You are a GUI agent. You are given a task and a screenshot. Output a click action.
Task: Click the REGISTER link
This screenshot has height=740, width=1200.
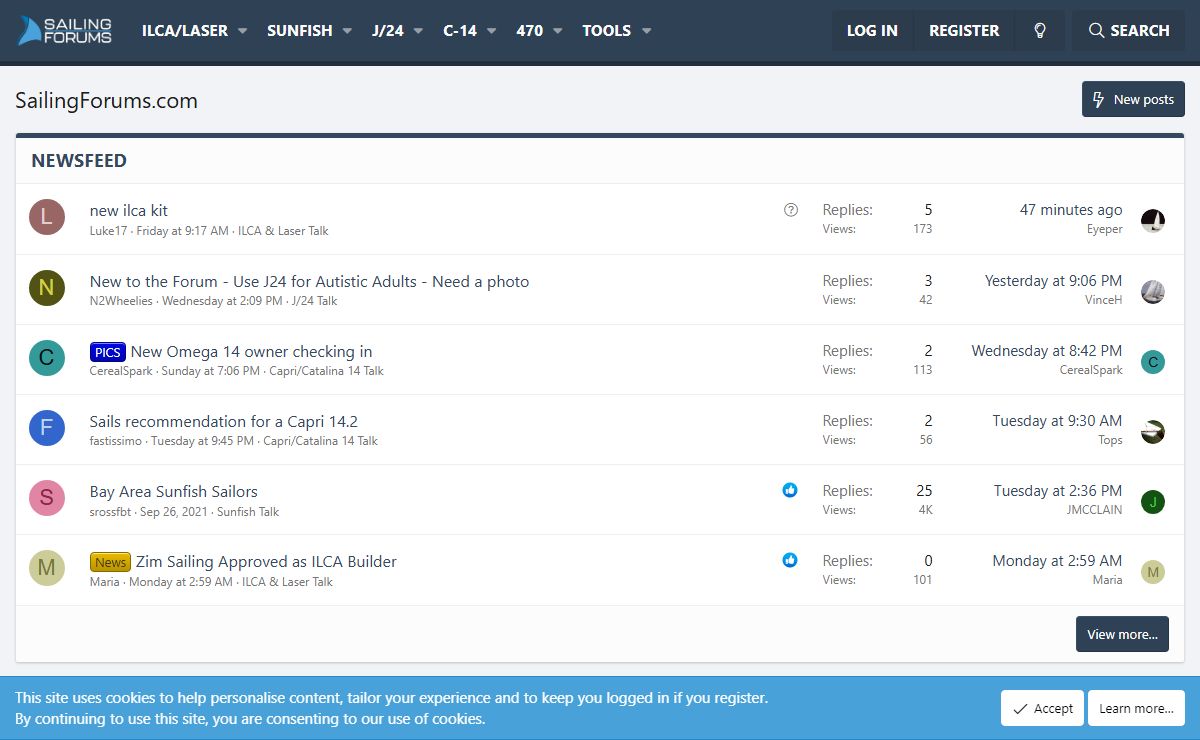pyautogui.click(x=964, y=31)
